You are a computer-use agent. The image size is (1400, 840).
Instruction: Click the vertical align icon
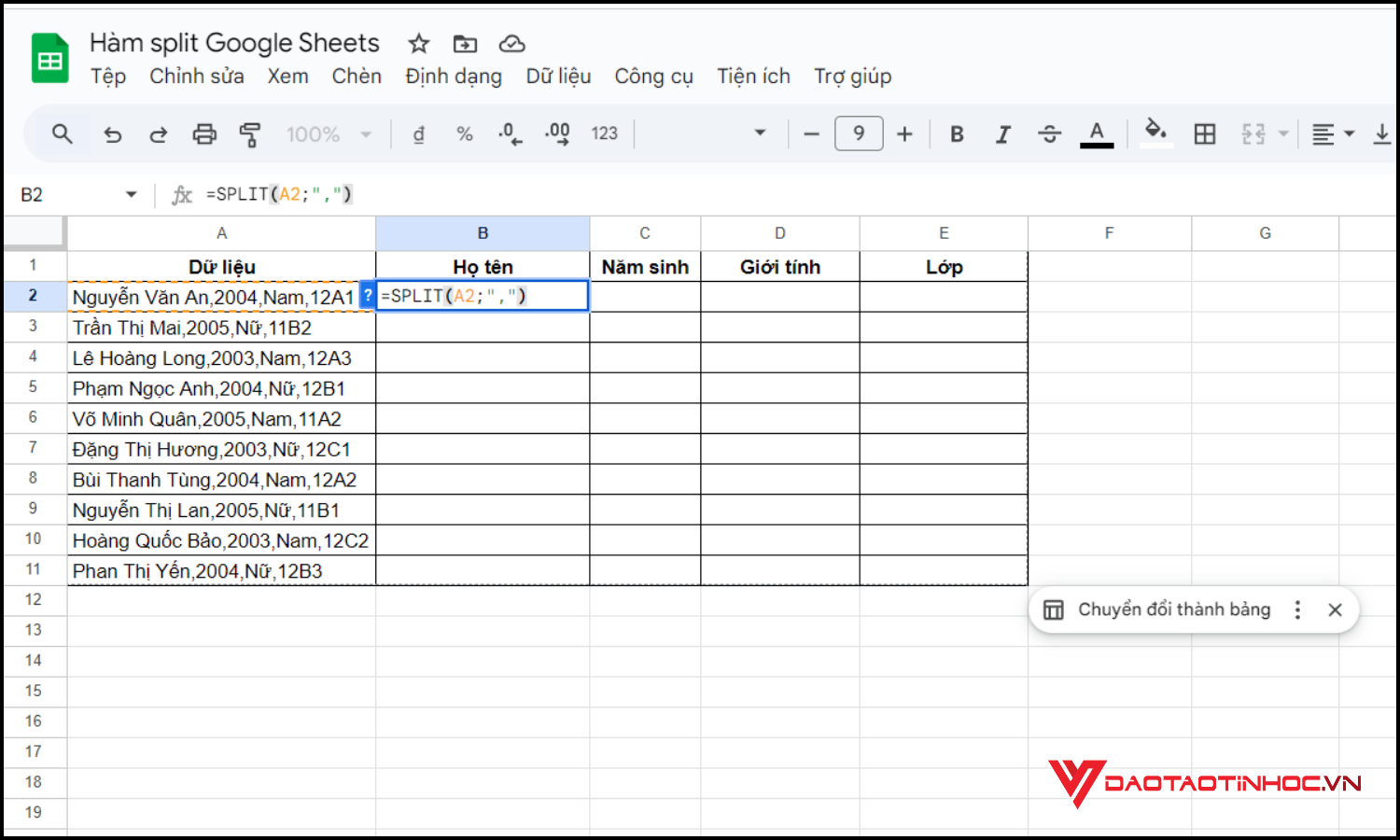click(1382, 134)
